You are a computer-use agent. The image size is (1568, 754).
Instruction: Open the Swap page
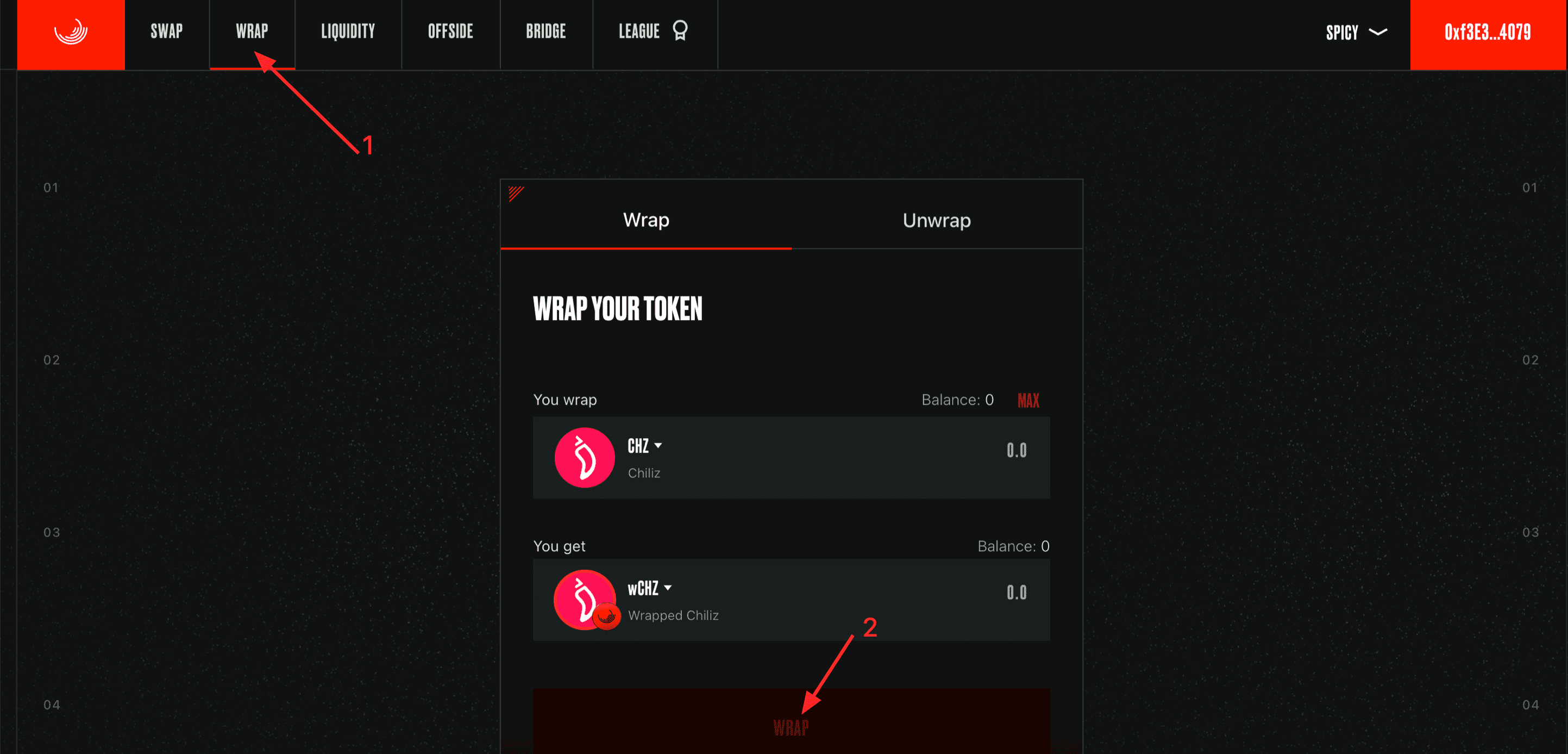(167, 32)
